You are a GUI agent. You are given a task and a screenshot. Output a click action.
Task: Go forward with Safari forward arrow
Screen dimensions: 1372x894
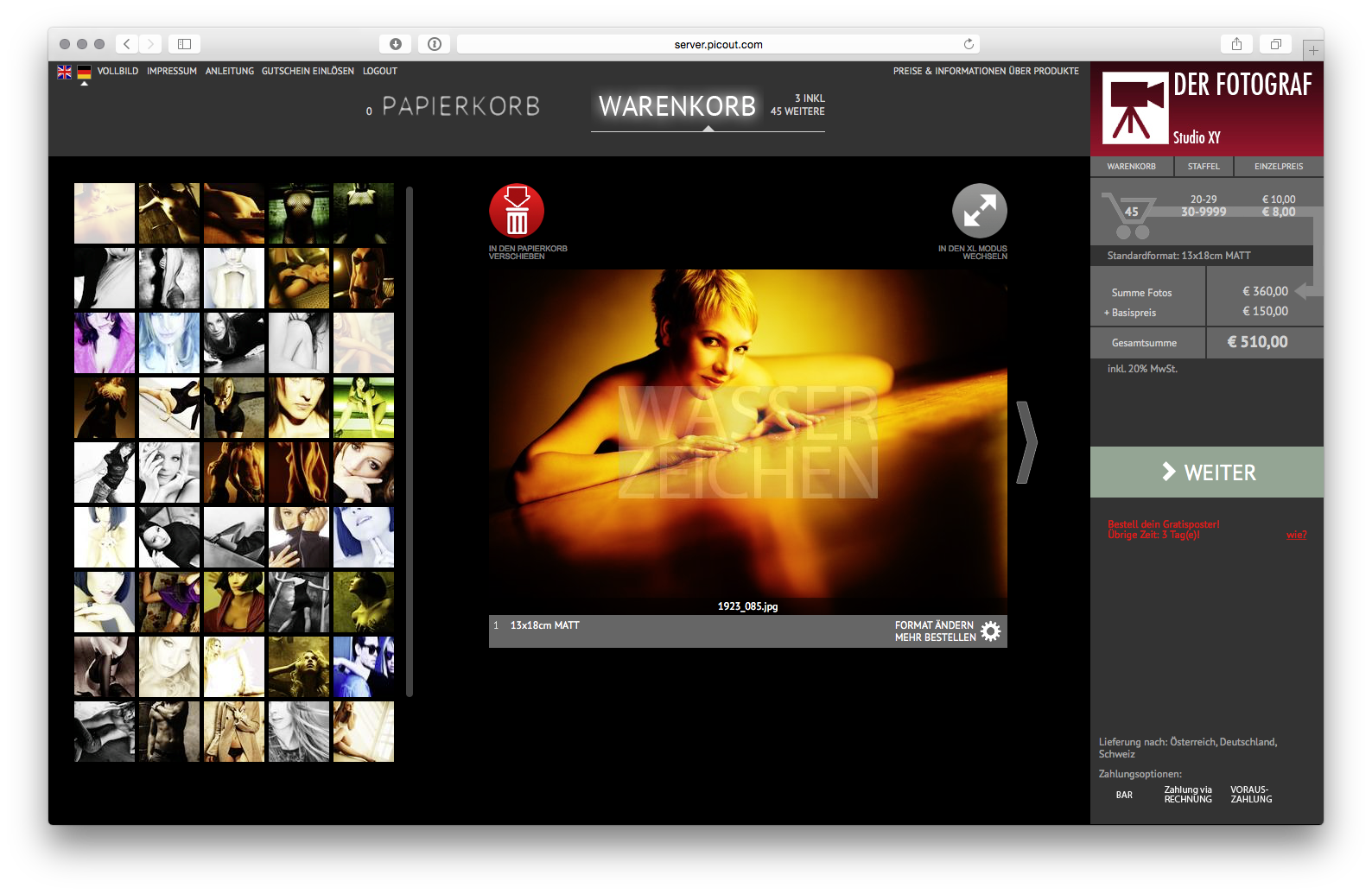click(x=150, y=44)
